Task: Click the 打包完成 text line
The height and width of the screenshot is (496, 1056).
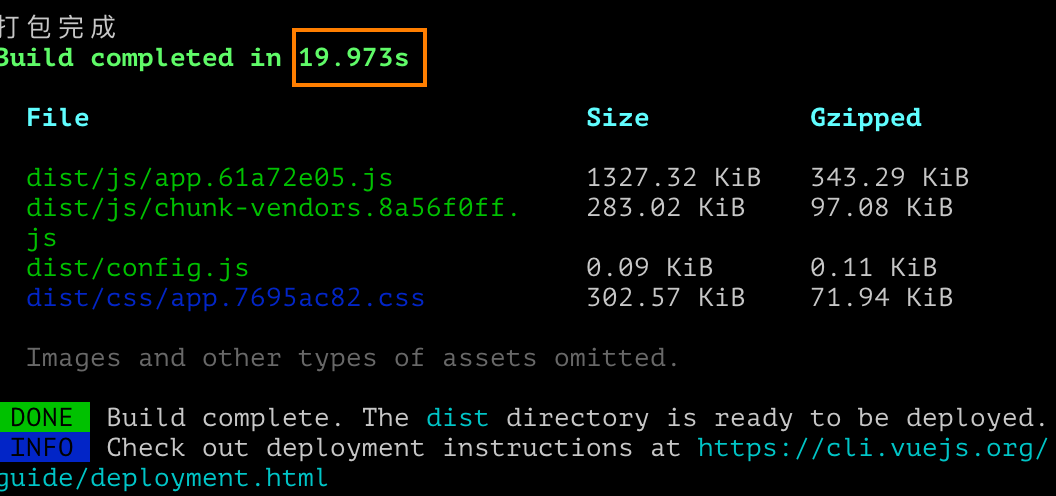Action: coord(58,28)
